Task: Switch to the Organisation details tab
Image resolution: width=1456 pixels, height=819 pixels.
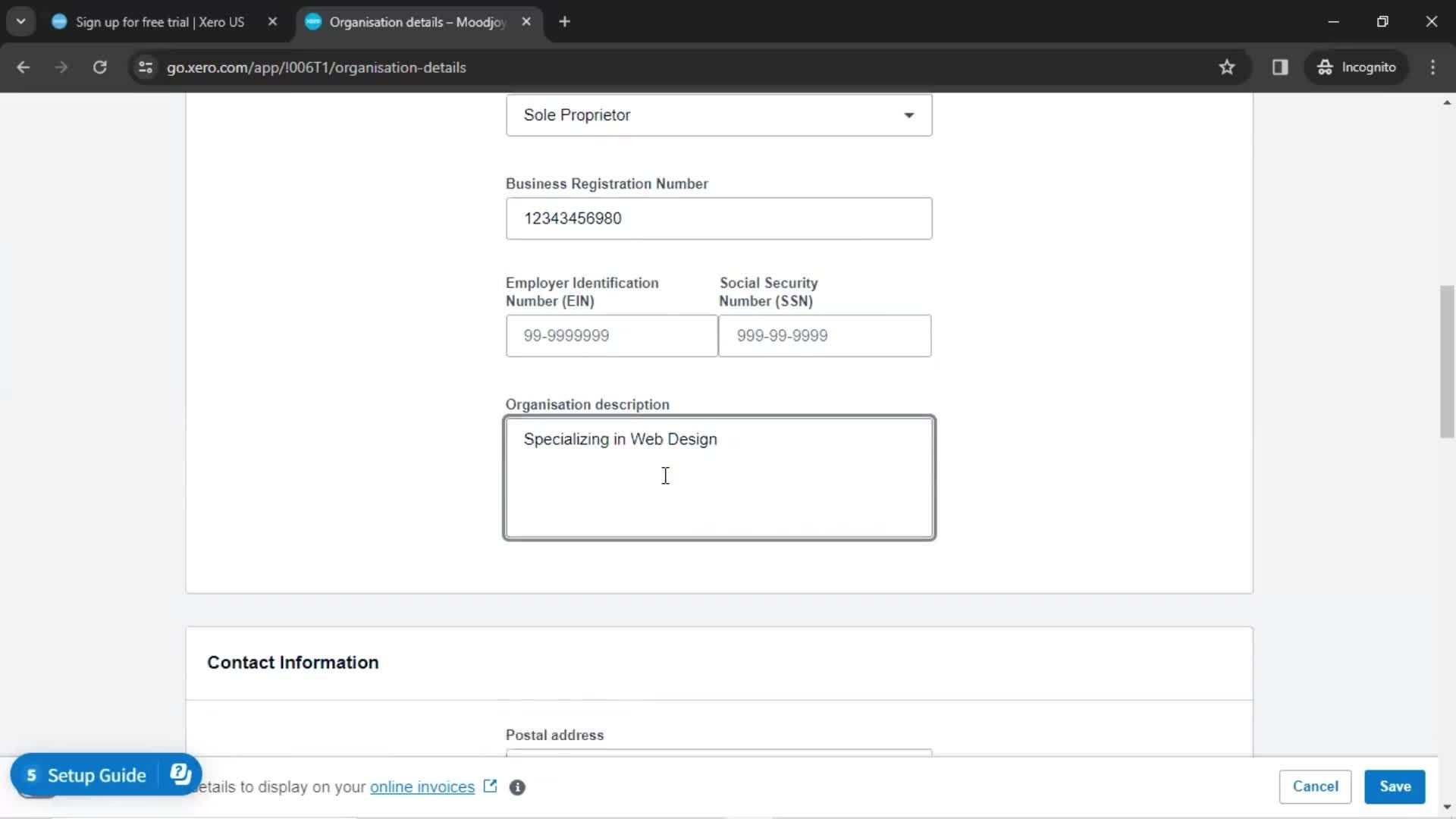Action: point(417,22)
